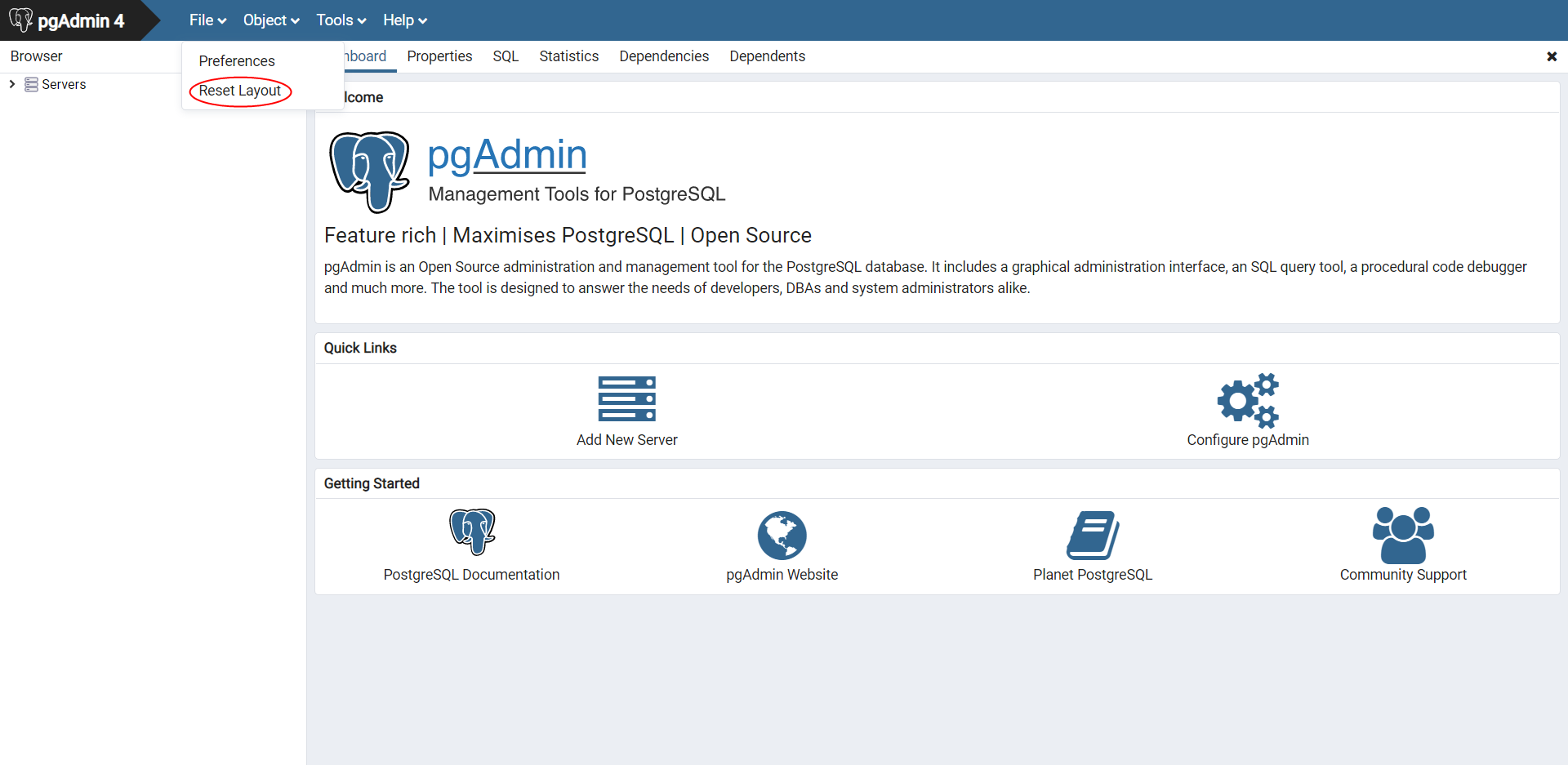1568x765 pixels.
Task: Open the PostgreSQL Documentation link
Action: coord(471,575)
